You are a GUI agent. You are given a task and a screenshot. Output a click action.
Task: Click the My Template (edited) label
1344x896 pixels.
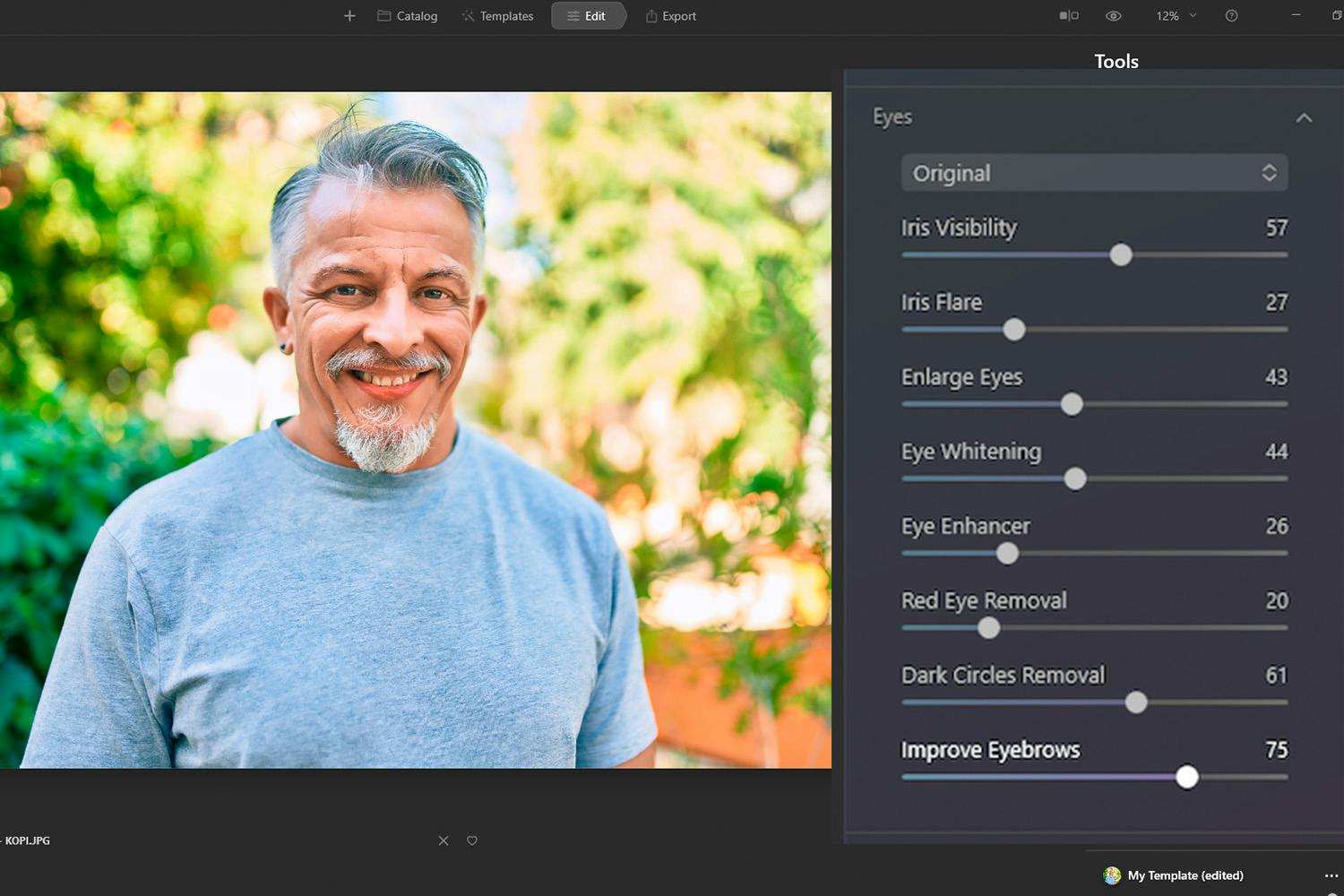1185,875
